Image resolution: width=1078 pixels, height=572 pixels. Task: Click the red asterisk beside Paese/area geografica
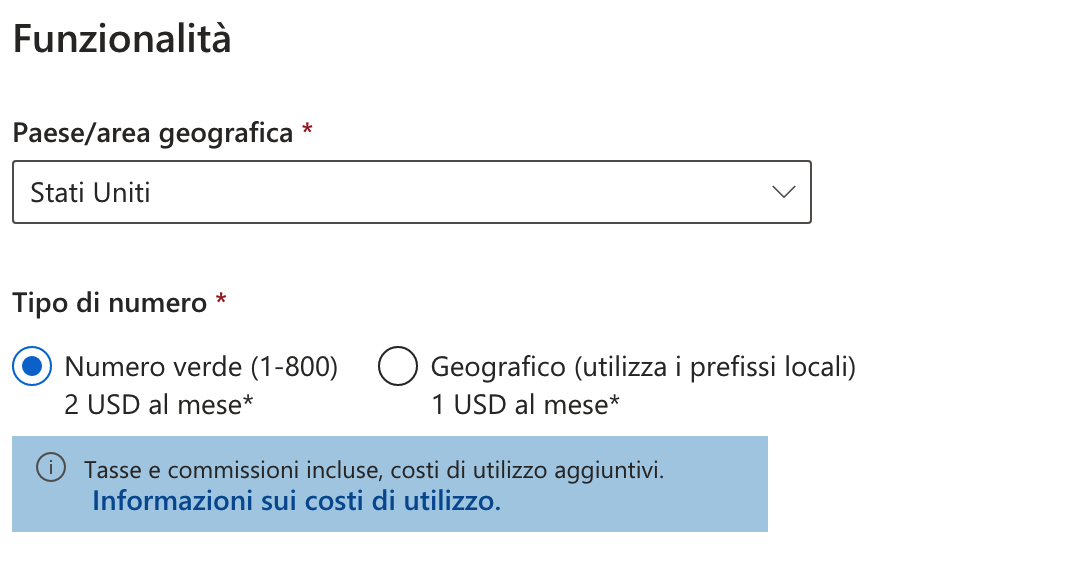pyautogui.click(x=307, y=129)
